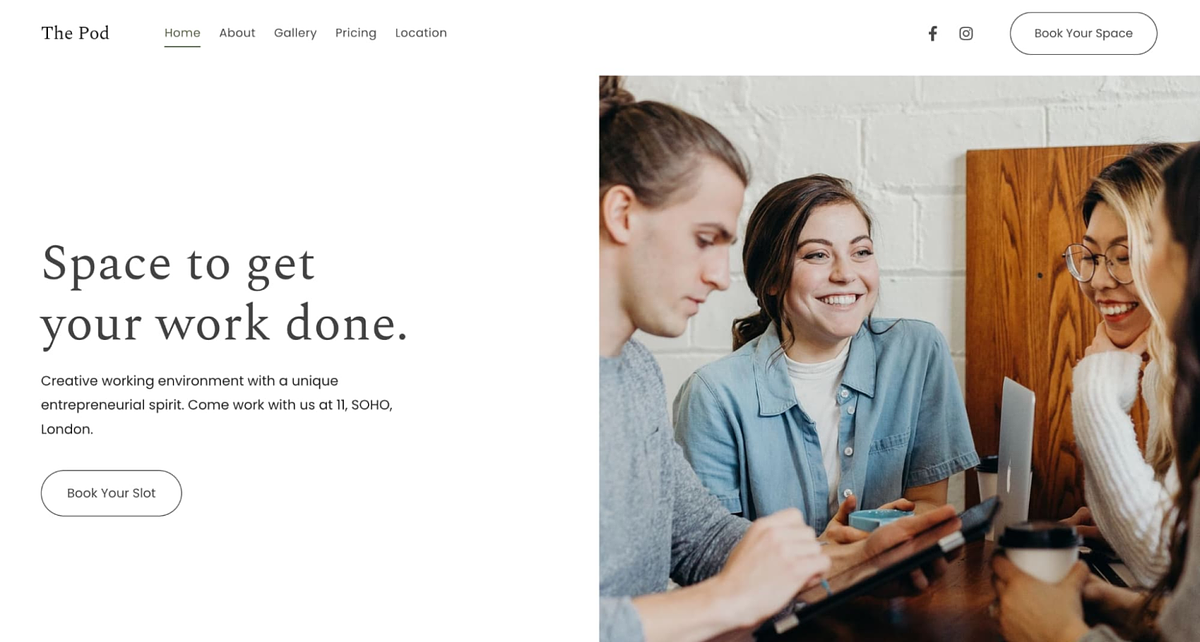Select Gallery in the navigation bar

pyautogui.click(x=295, y=33)
